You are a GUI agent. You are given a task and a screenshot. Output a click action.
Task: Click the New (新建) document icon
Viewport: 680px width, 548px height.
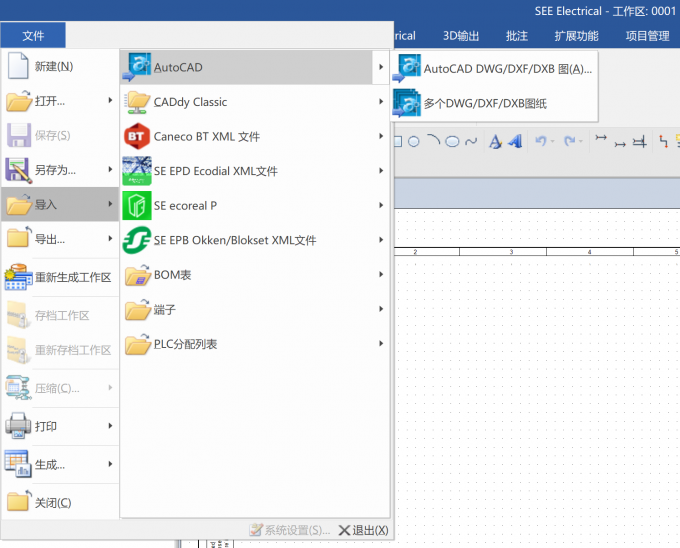click(x=18, y=65)
